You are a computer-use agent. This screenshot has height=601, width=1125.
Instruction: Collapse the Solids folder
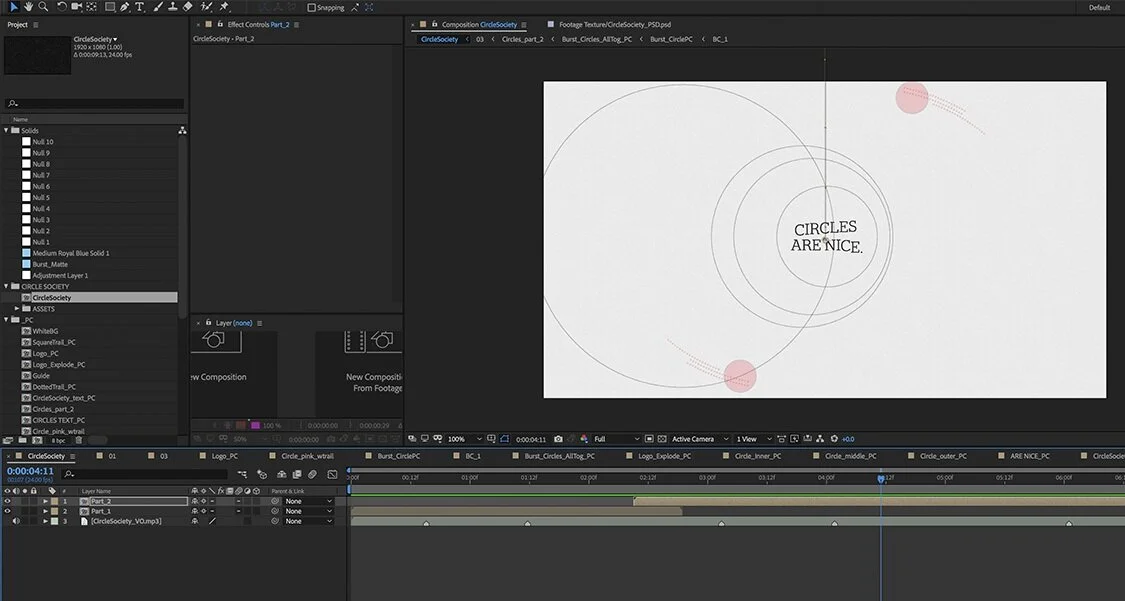click(x=6, y=131)
